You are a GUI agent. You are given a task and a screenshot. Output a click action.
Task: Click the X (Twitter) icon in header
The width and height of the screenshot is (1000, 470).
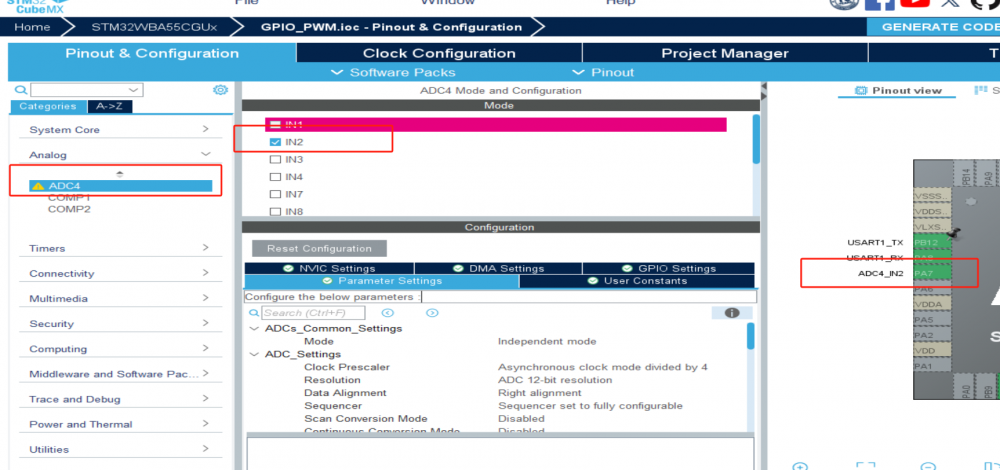[948, 3]
